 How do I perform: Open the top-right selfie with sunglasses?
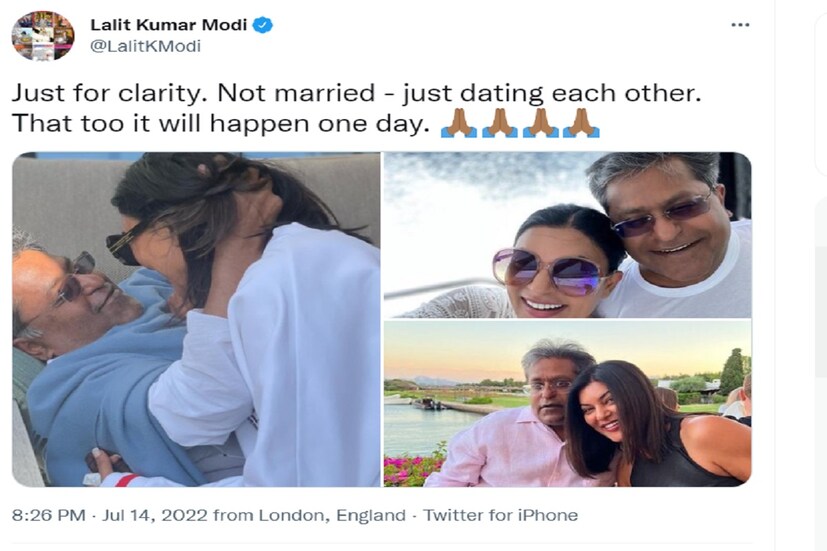click(566, 235)
